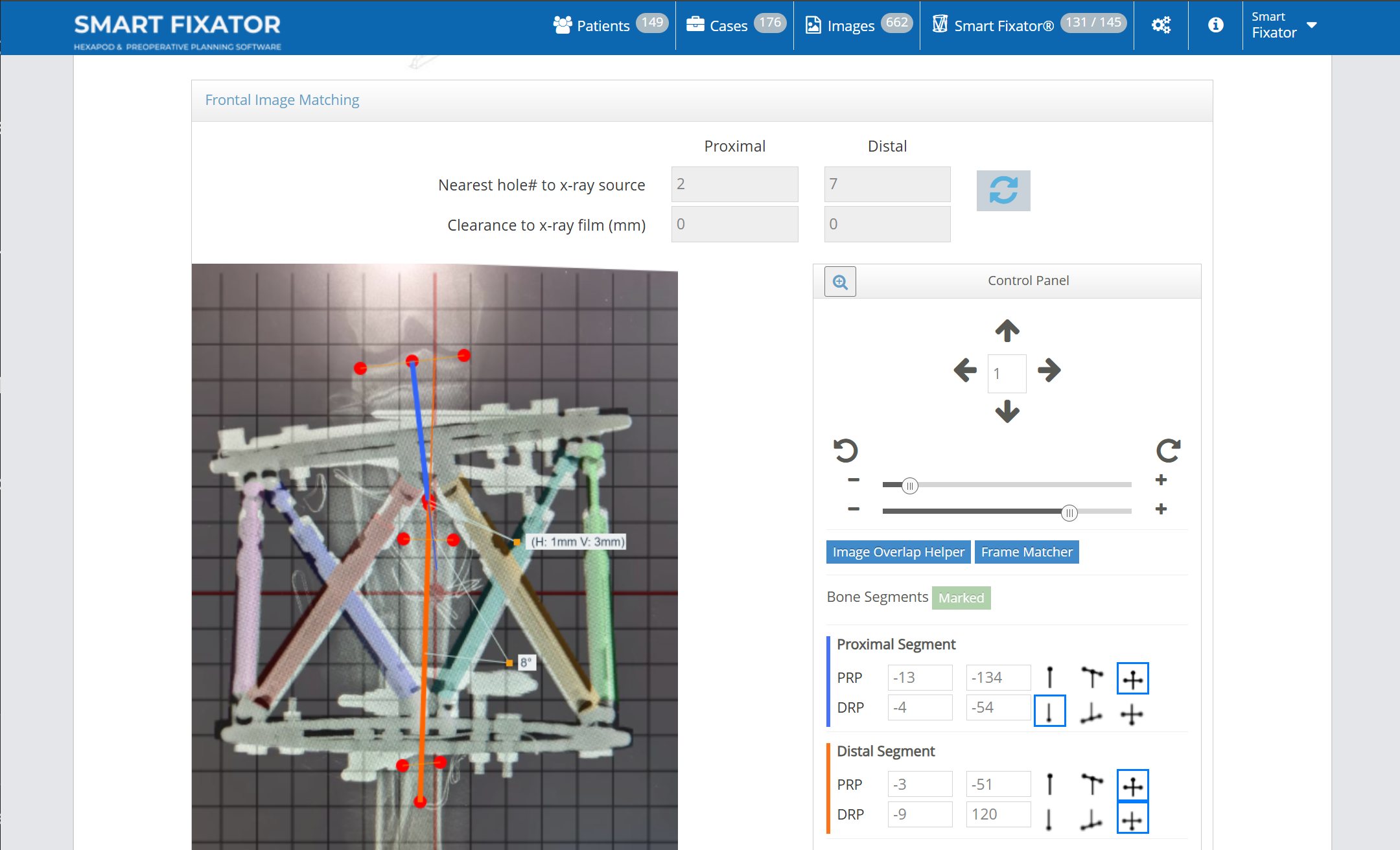
Task: Move image right with the right arrow
Action: 1049,371
